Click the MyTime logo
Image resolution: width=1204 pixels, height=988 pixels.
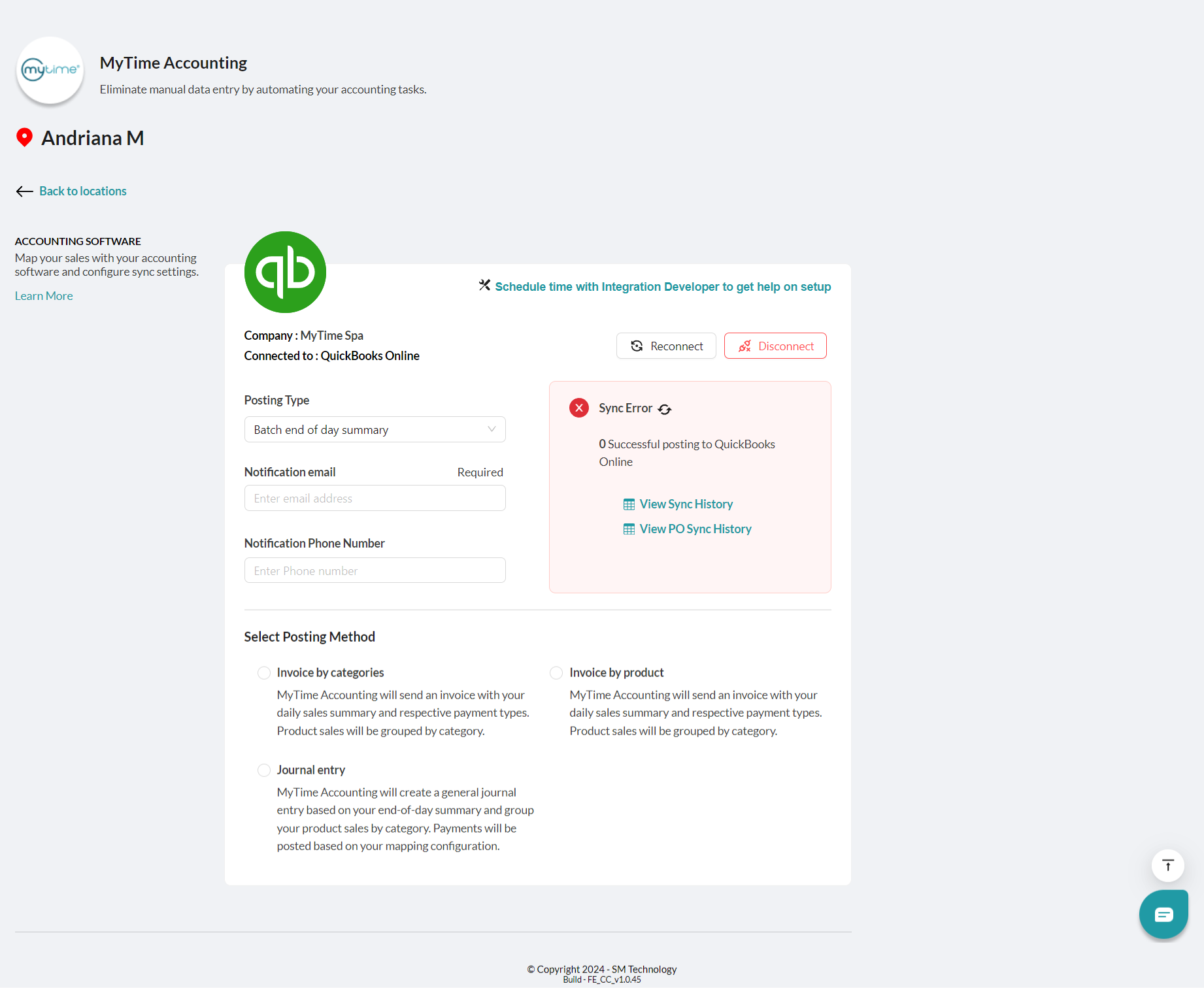pyautogui.click(x=50, y=70)
